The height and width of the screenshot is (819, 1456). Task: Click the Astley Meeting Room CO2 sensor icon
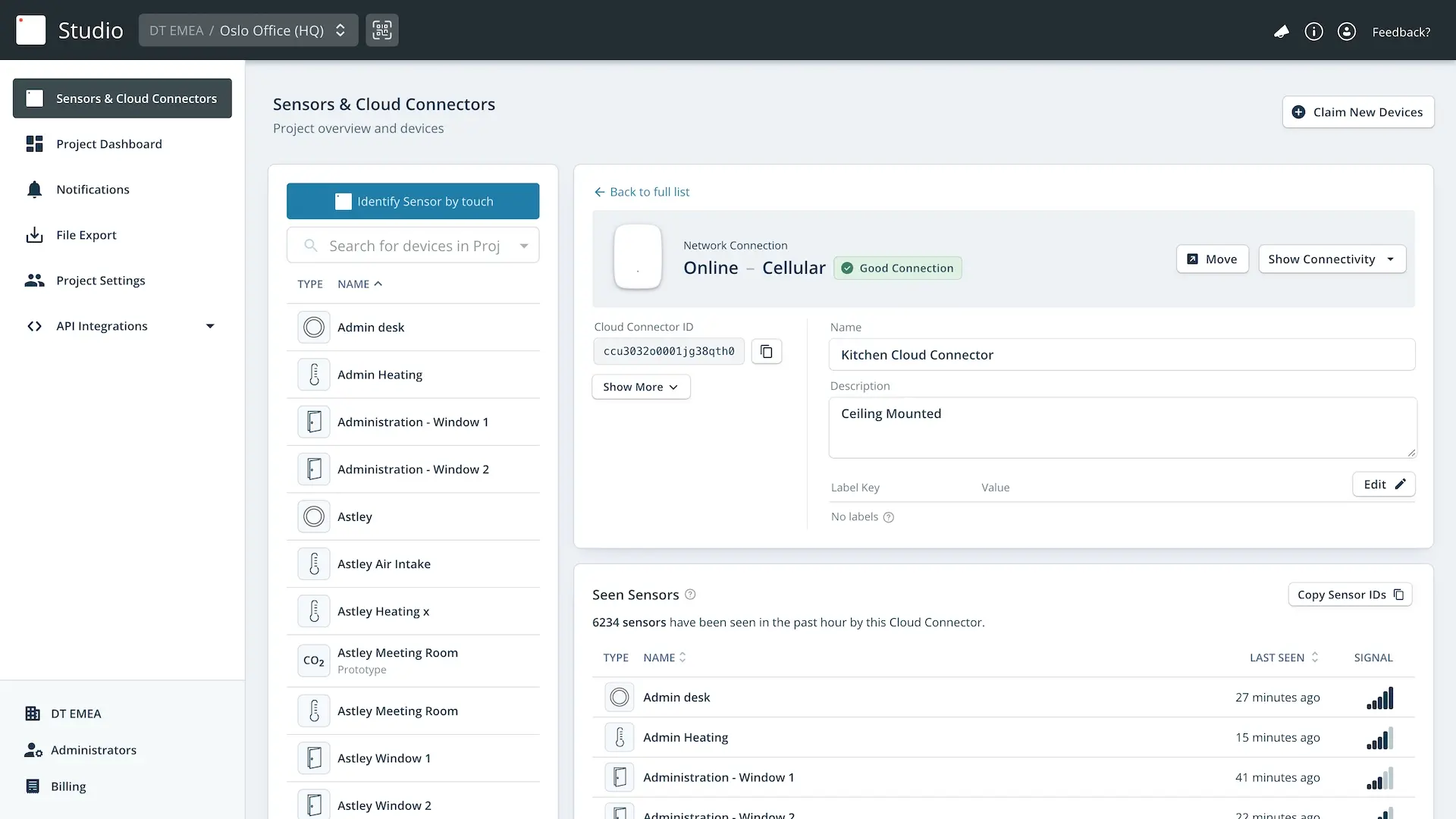pyautogui.click(x=313, y=661)
